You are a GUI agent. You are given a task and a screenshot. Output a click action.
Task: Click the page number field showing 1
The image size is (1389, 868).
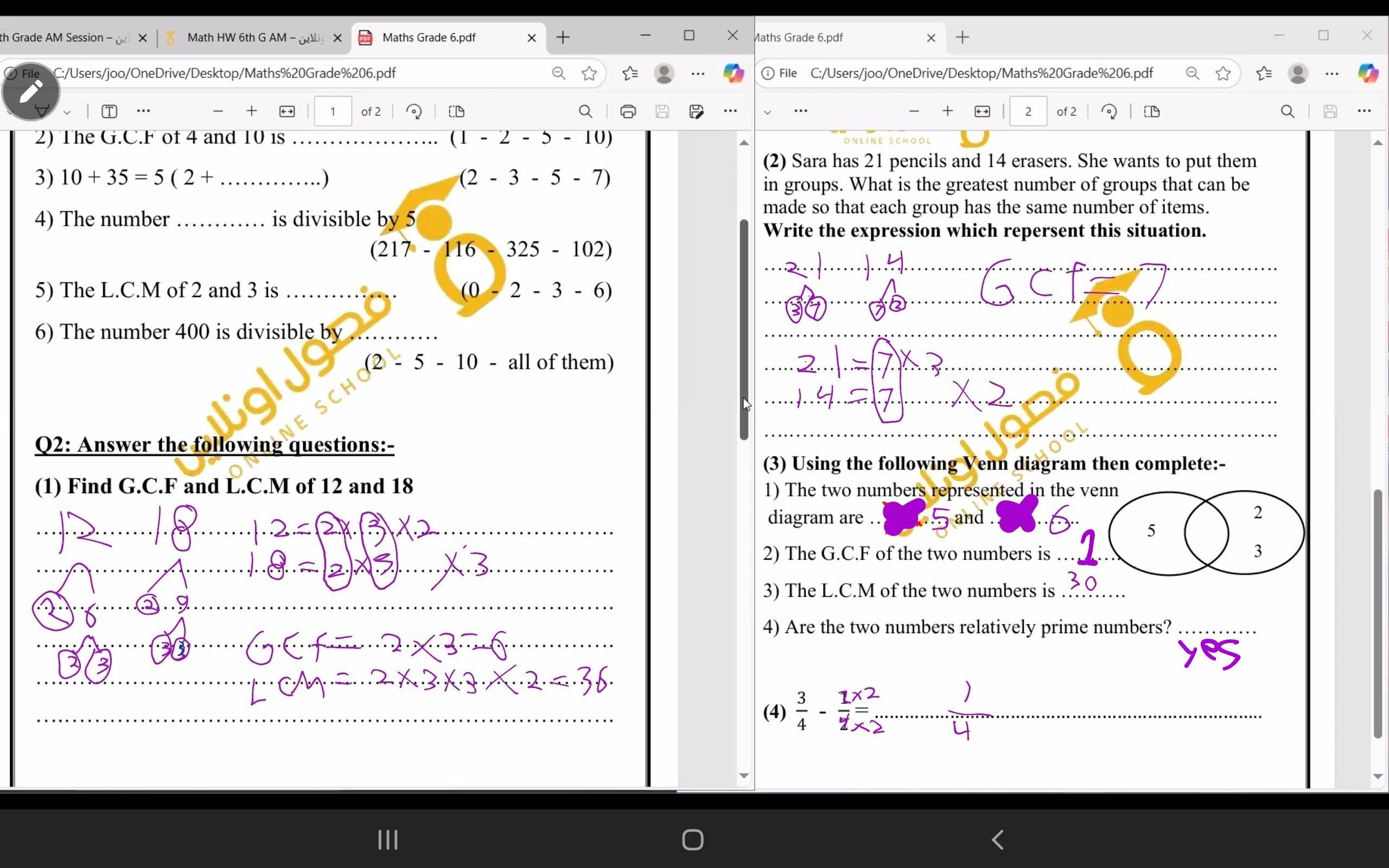pos(333,111)
